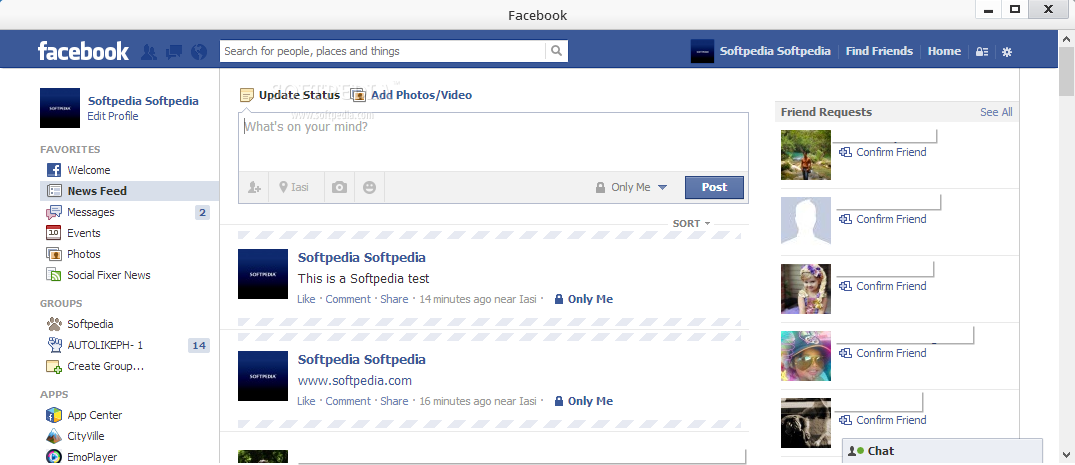Open friend requests icon in top bar
This screenshot has height=465, width=1075.
click(x=149, y=51)
